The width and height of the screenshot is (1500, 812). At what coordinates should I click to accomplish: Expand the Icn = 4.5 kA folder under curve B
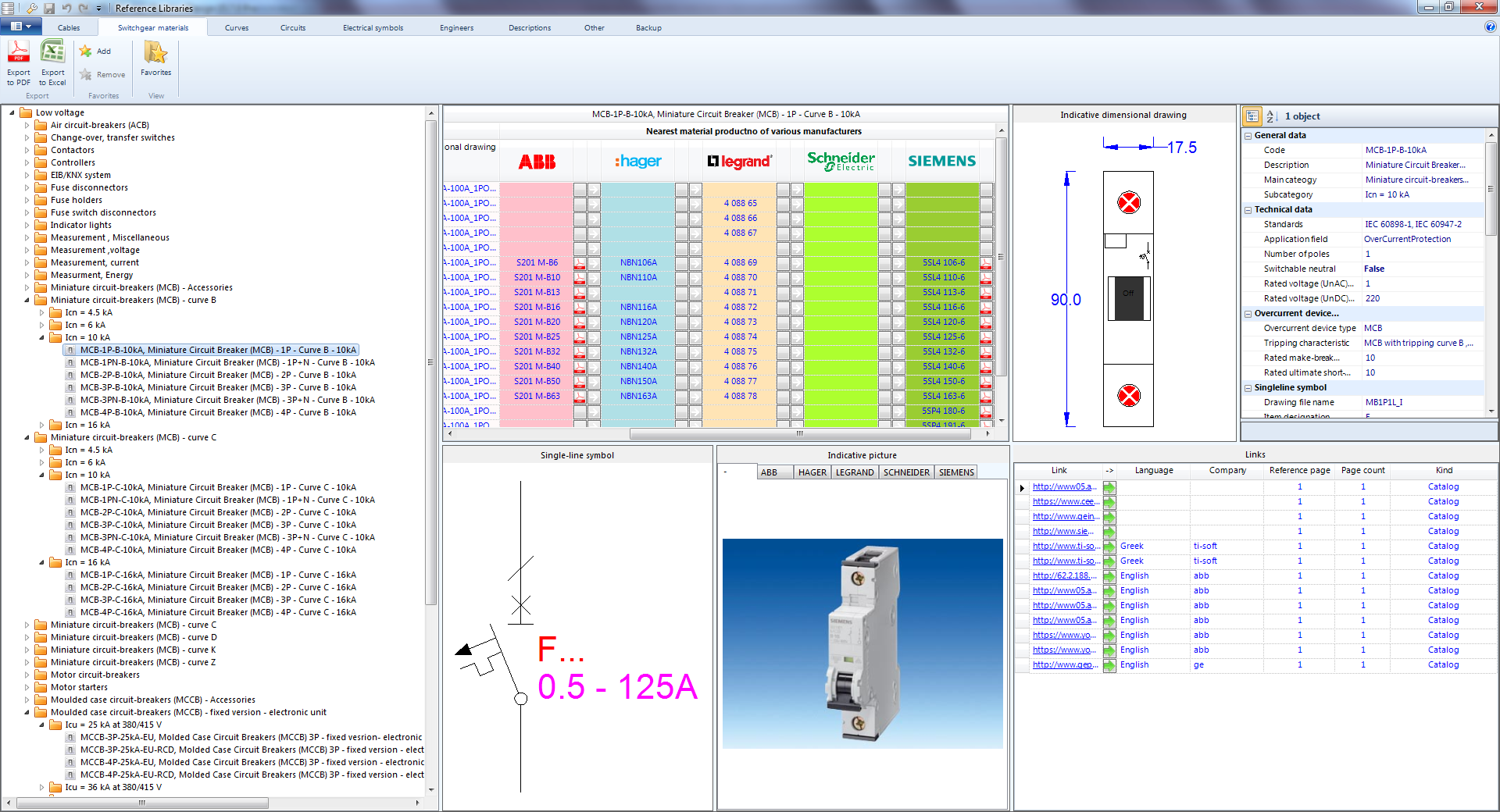[x=42, y=313]
